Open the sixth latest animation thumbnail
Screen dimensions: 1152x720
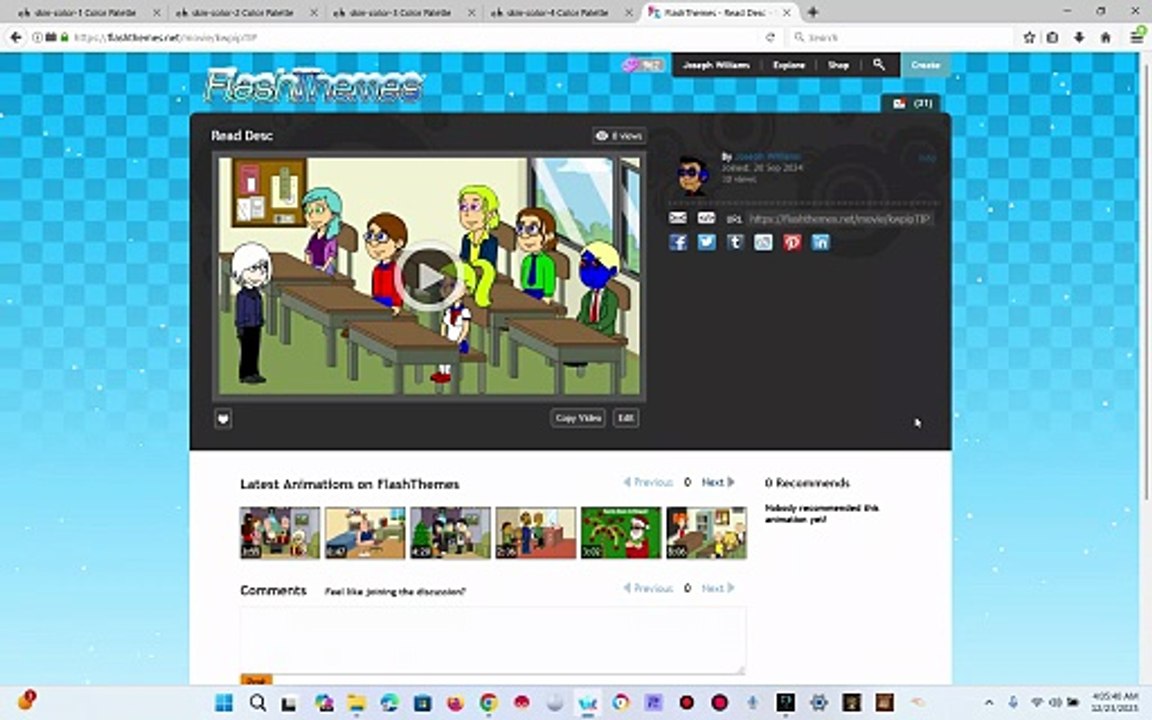pyautogui.click(x=706, y=533)
